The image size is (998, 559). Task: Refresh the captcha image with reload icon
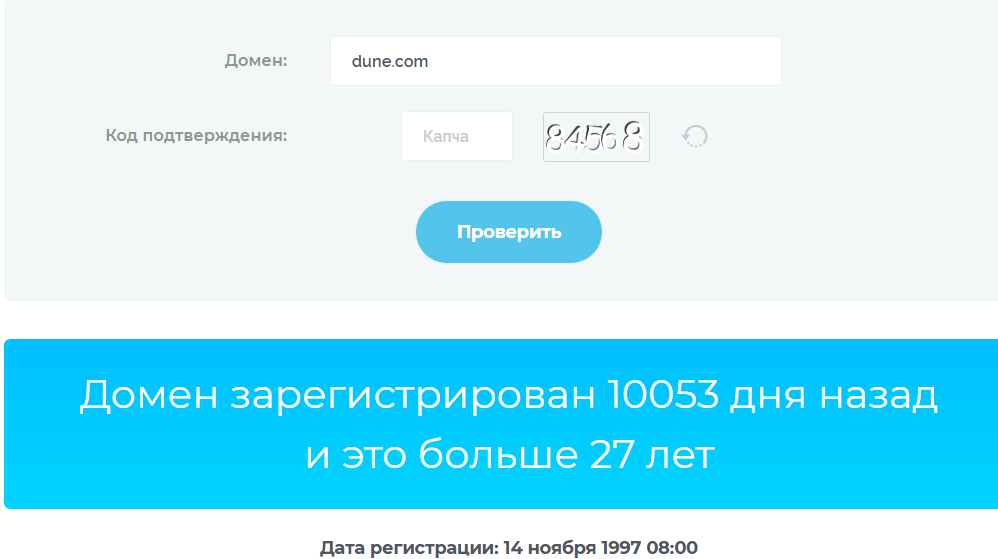point(694,136)
